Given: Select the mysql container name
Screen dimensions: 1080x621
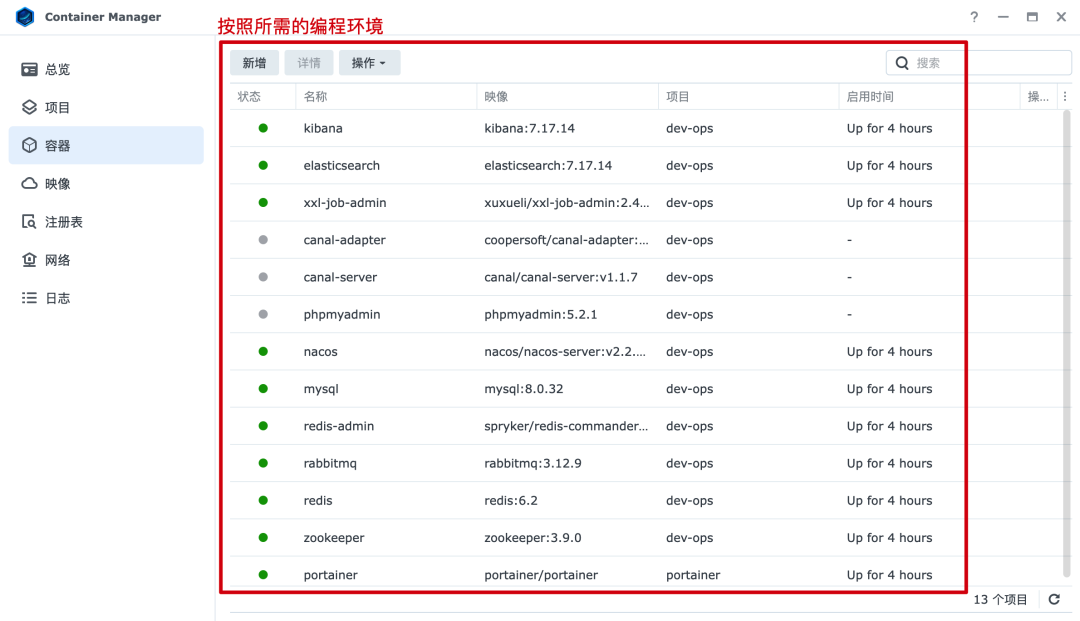Looking at the screenshot, I should click(x=321, y=389).
